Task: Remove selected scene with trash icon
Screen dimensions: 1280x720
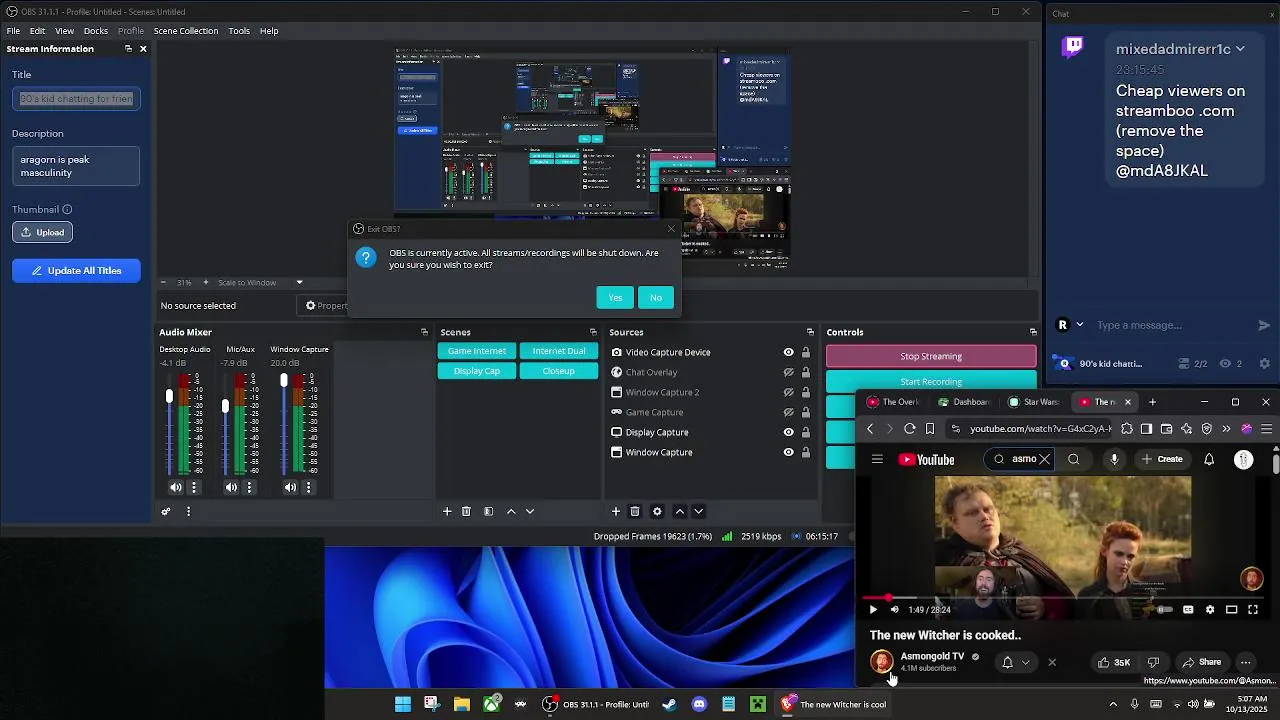Action: click(x=466, y=511)
